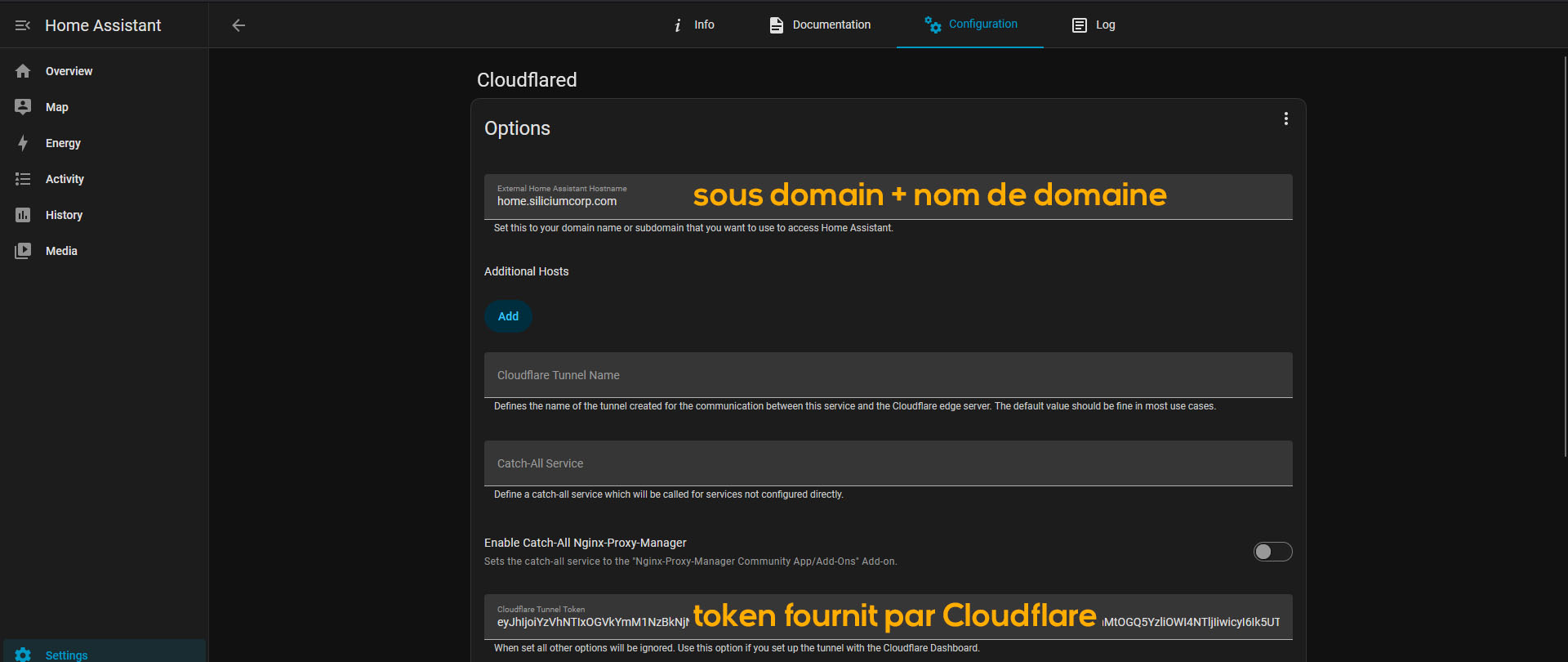Click the Additional Hosts label
Image resolution: width=1568 pixels, height=662 pixels.
pos(526,271)
